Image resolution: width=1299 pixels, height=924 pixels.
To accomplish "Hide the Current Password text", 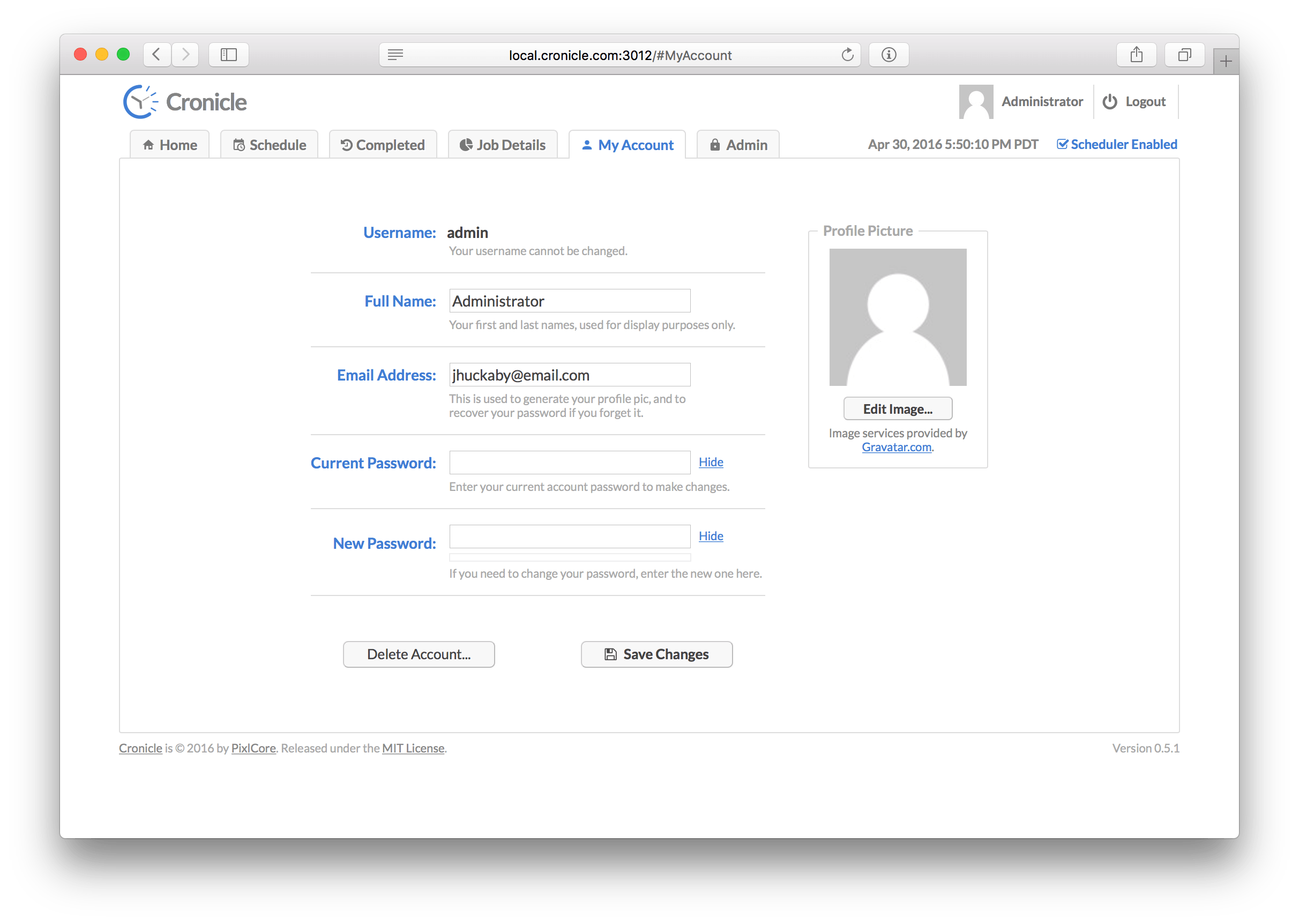I will tap(711, 462).
